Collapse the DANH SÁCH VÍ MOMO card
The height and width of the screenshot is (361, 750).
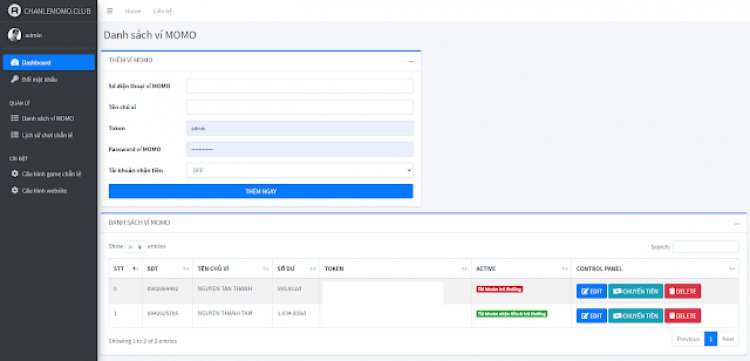737,223
